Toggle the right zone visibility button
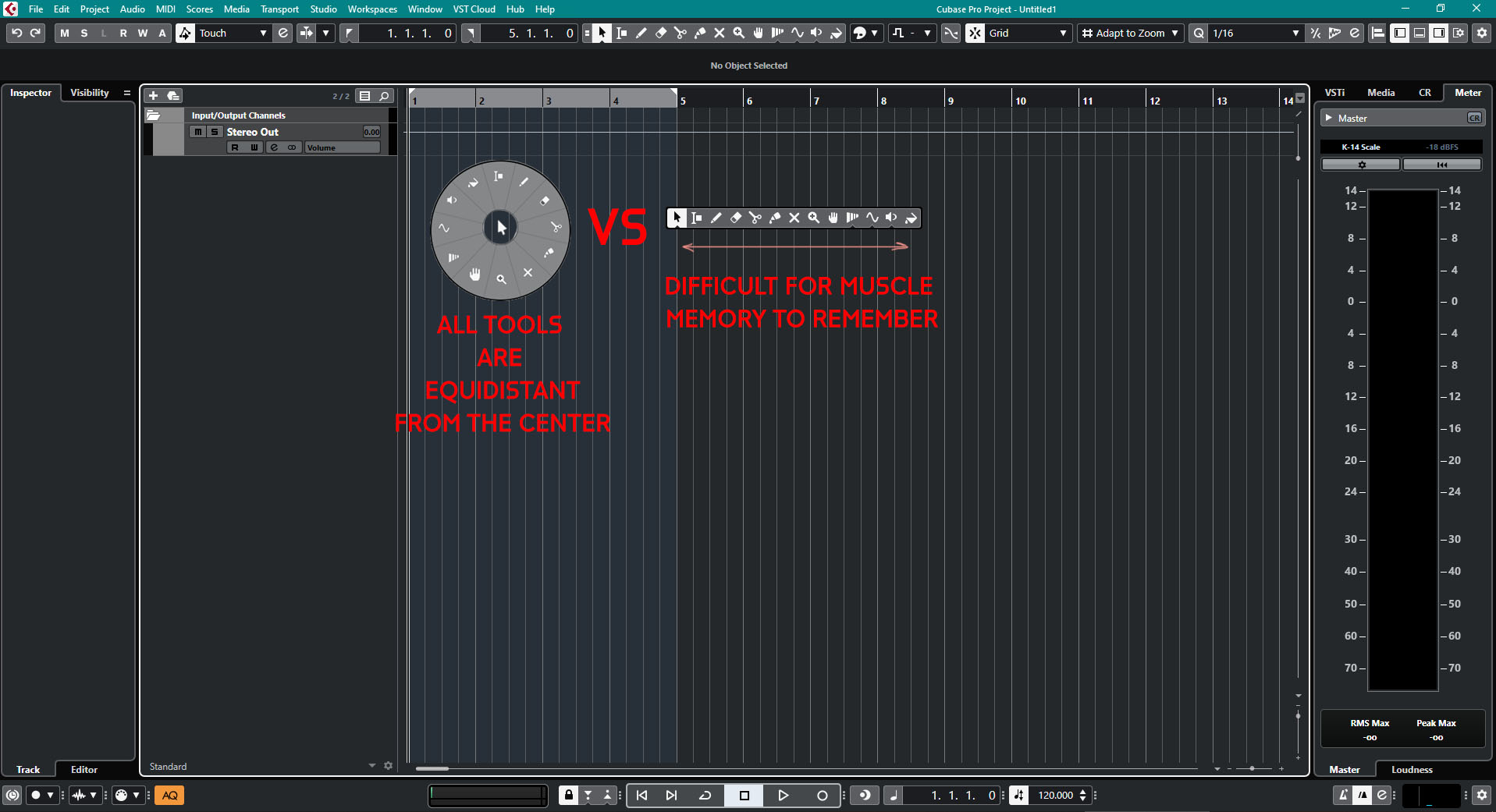1496x812 pixels. [x=1439, y=33]
